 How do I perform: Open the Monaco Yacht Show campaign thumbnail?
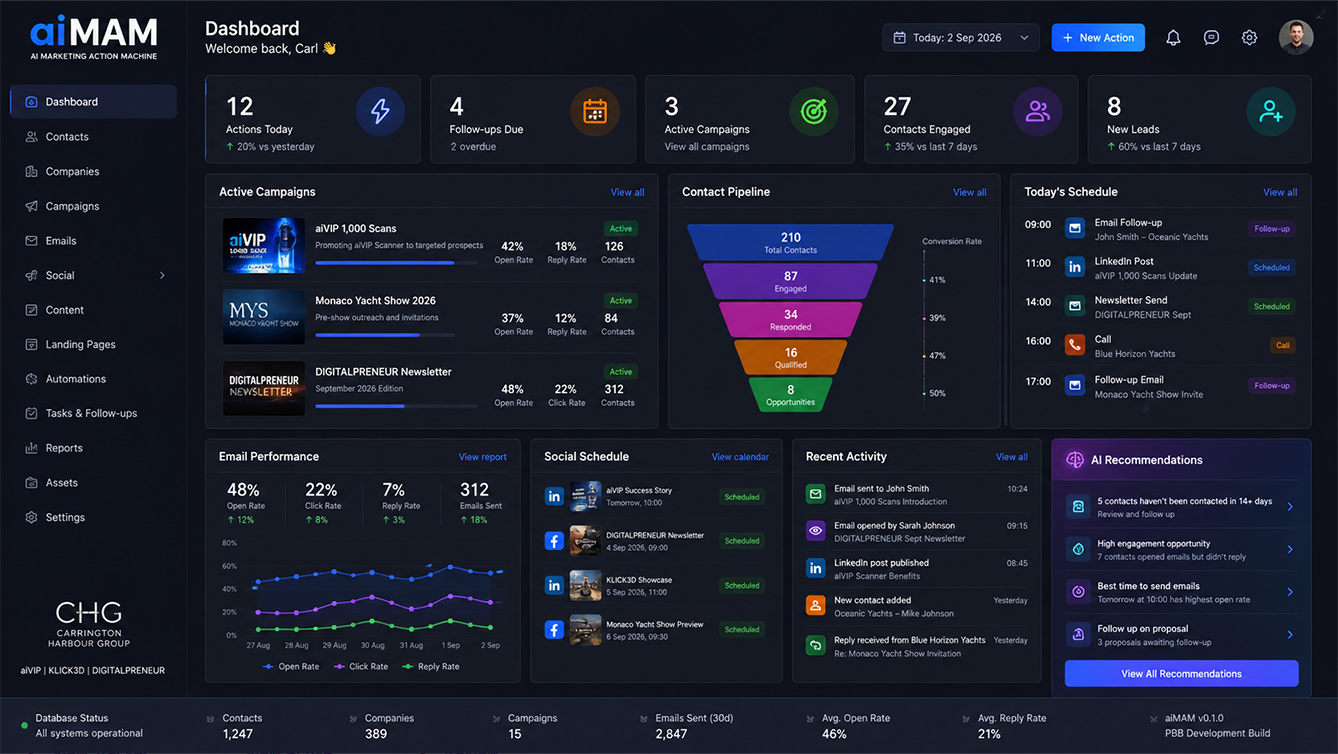(x=264, y=317)
